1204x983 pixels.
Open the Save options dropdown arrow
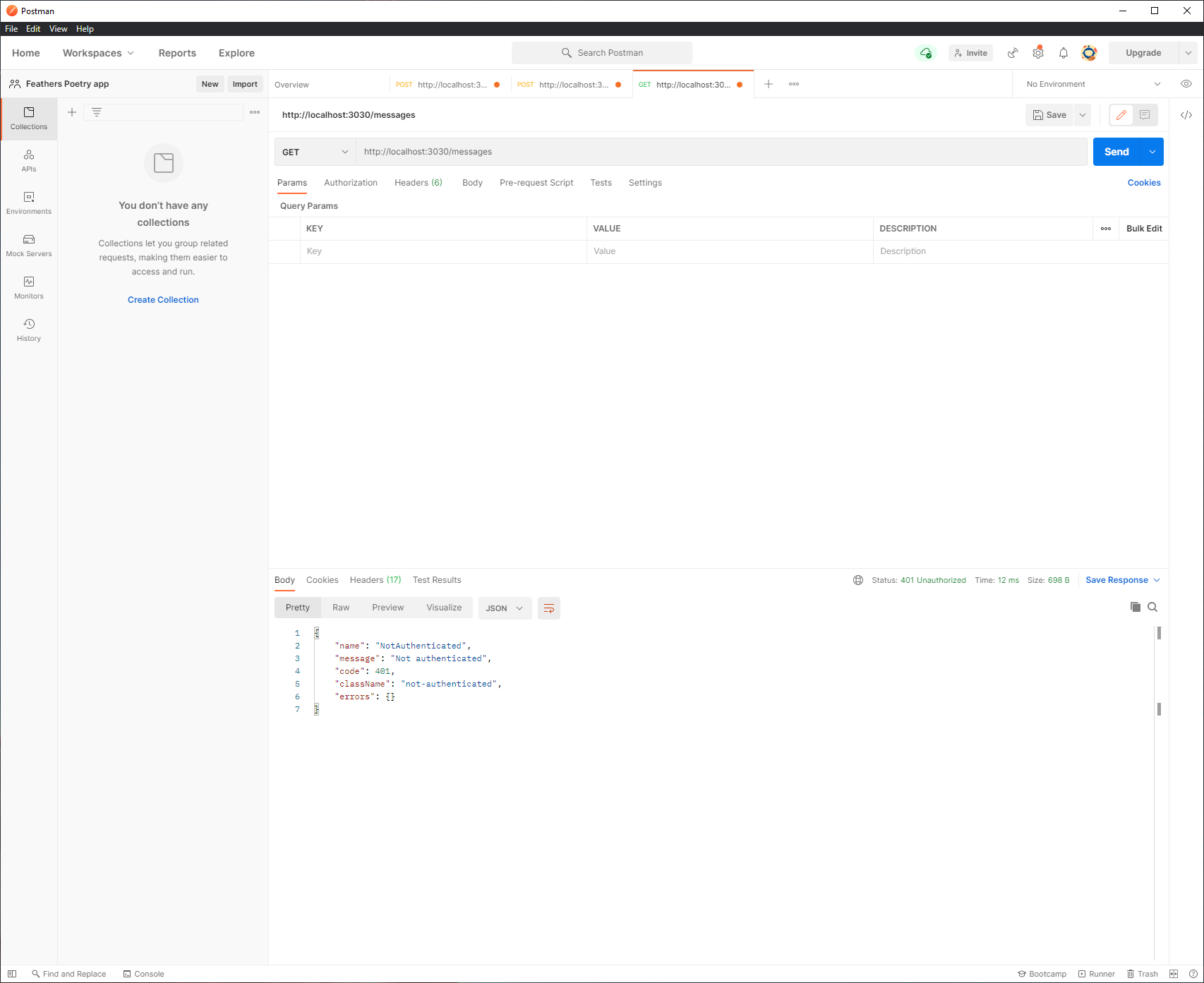(x=1083, y=115)
